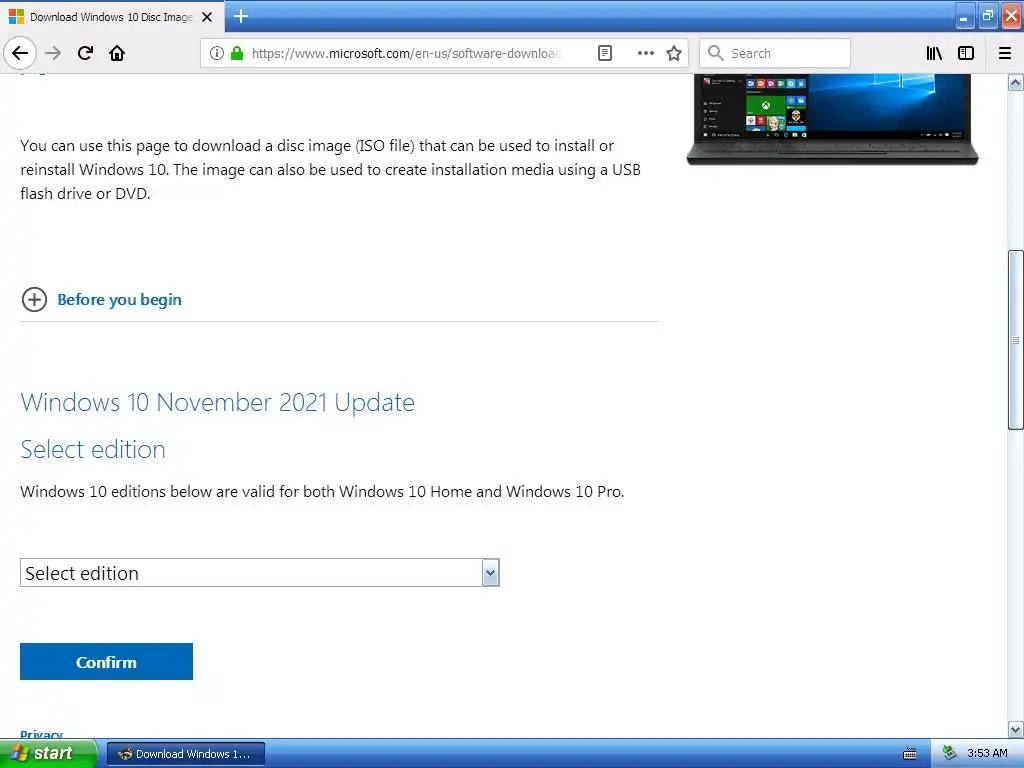Viewport: 1024px width, 768px height.
Task: Open the Windows XP start menu
Action: (47, 753)
